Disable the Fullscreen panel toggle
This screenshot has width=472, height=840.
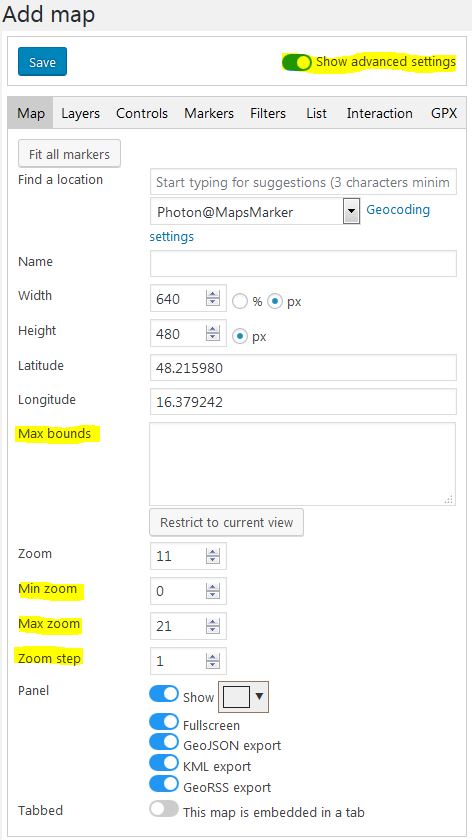(163, 722)
